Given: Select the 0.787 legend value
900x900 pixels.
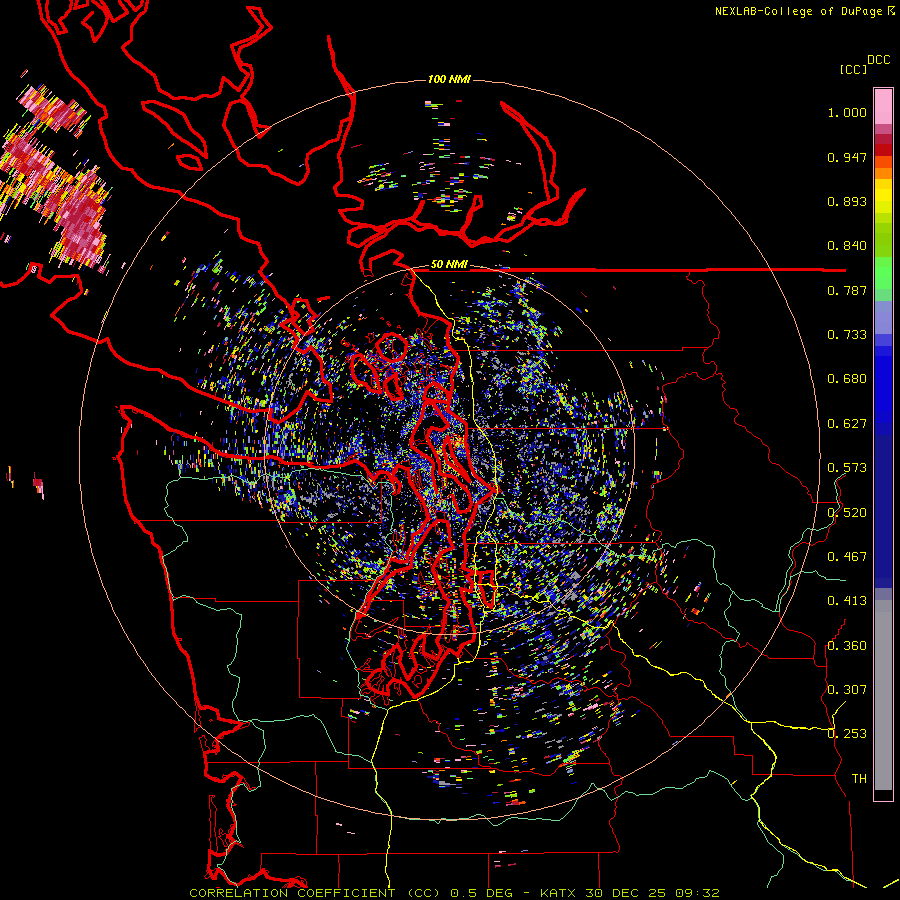Looking at the screenshot, I should tap(847, 290).
